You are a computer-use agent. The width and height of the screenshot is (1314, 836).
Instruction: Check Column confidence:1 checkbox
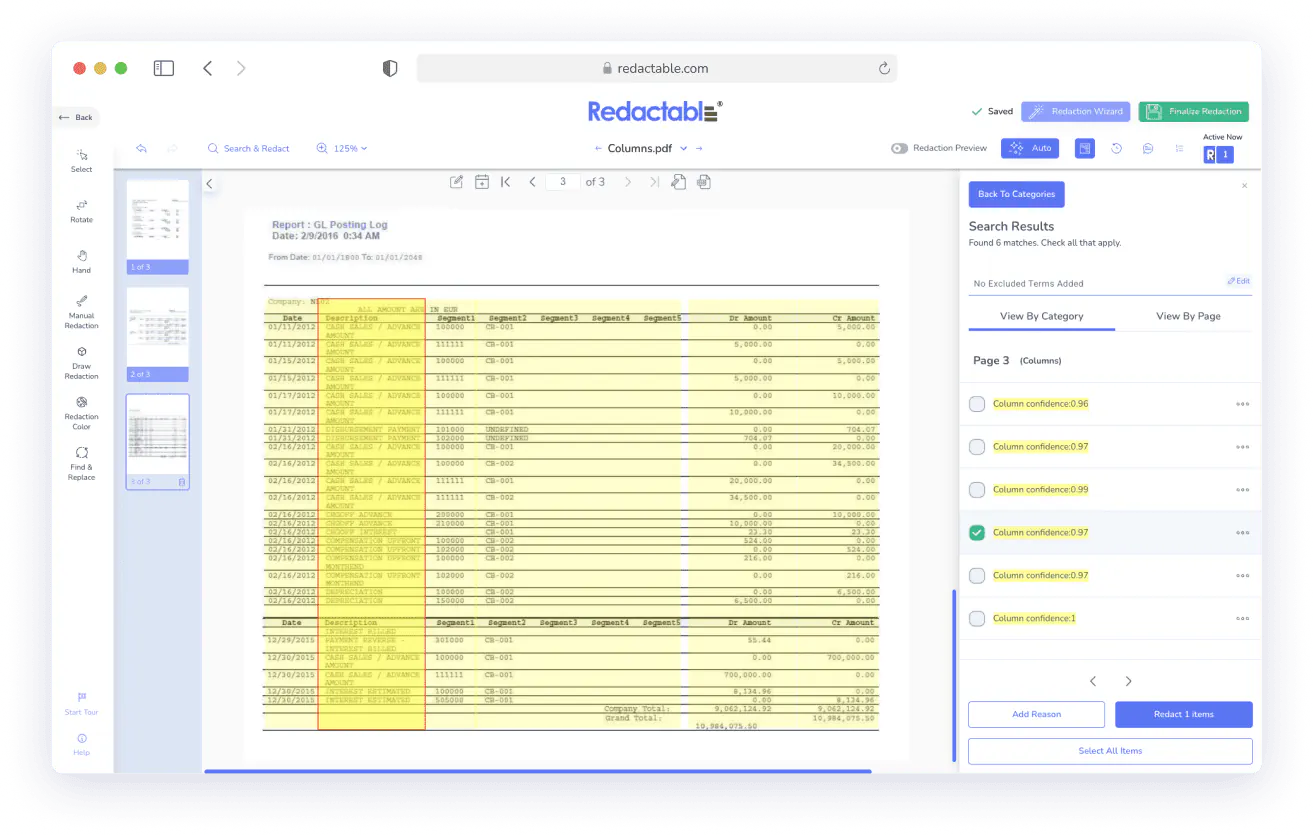977,618
